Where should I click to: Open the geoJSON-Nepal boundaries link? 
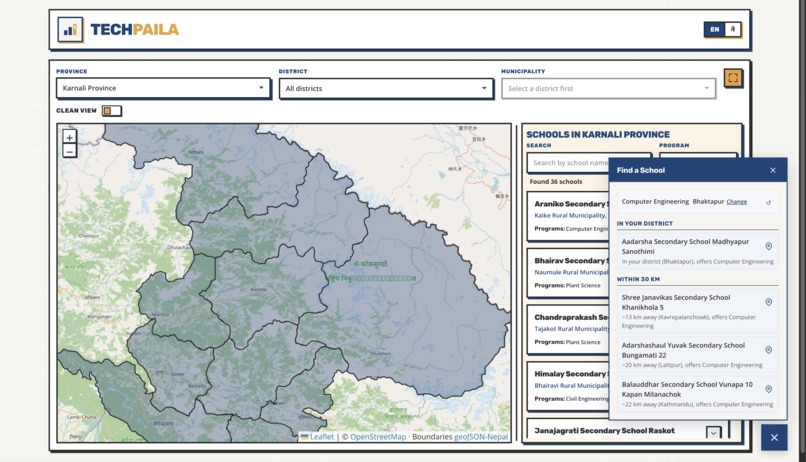pos(481,436)
